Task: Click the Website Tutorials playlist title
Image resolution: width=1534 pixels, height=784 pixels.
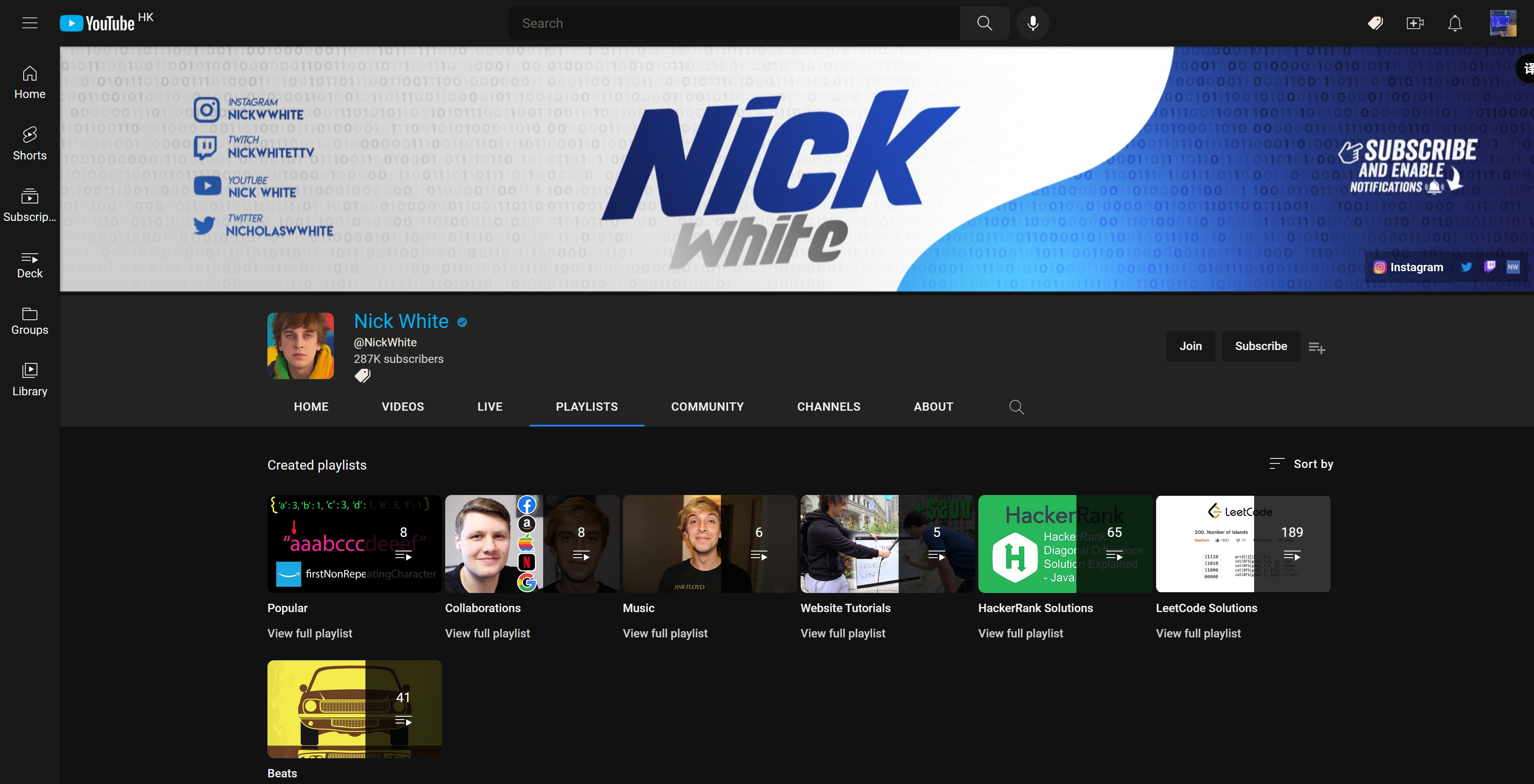Action: [x=845, y=608]
